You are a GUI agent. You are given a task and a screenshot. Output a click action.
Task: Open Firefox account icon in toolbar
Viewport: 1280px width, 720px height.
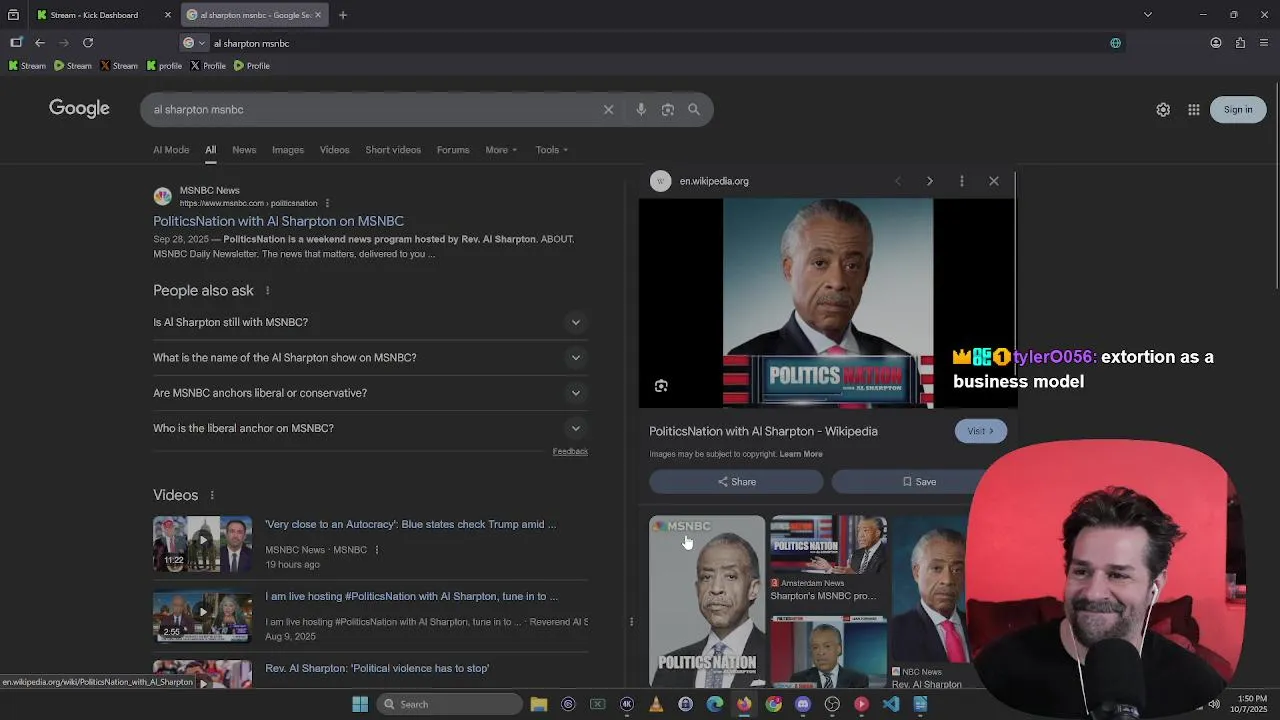point(1216,43)
